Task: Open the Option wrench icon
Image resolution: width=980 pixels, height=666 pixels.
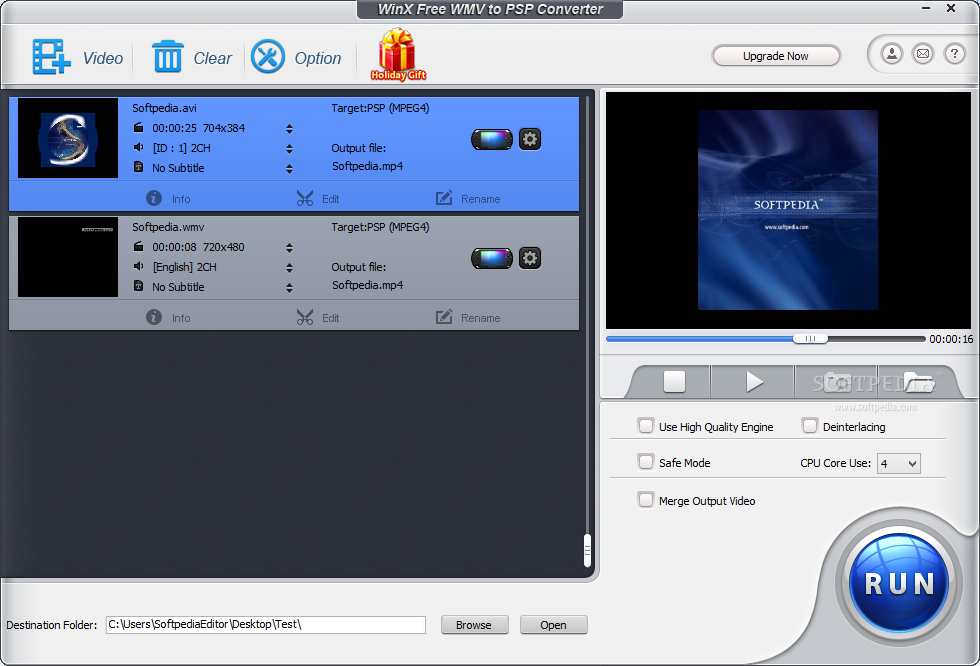Action: click(x=268, y=56)
